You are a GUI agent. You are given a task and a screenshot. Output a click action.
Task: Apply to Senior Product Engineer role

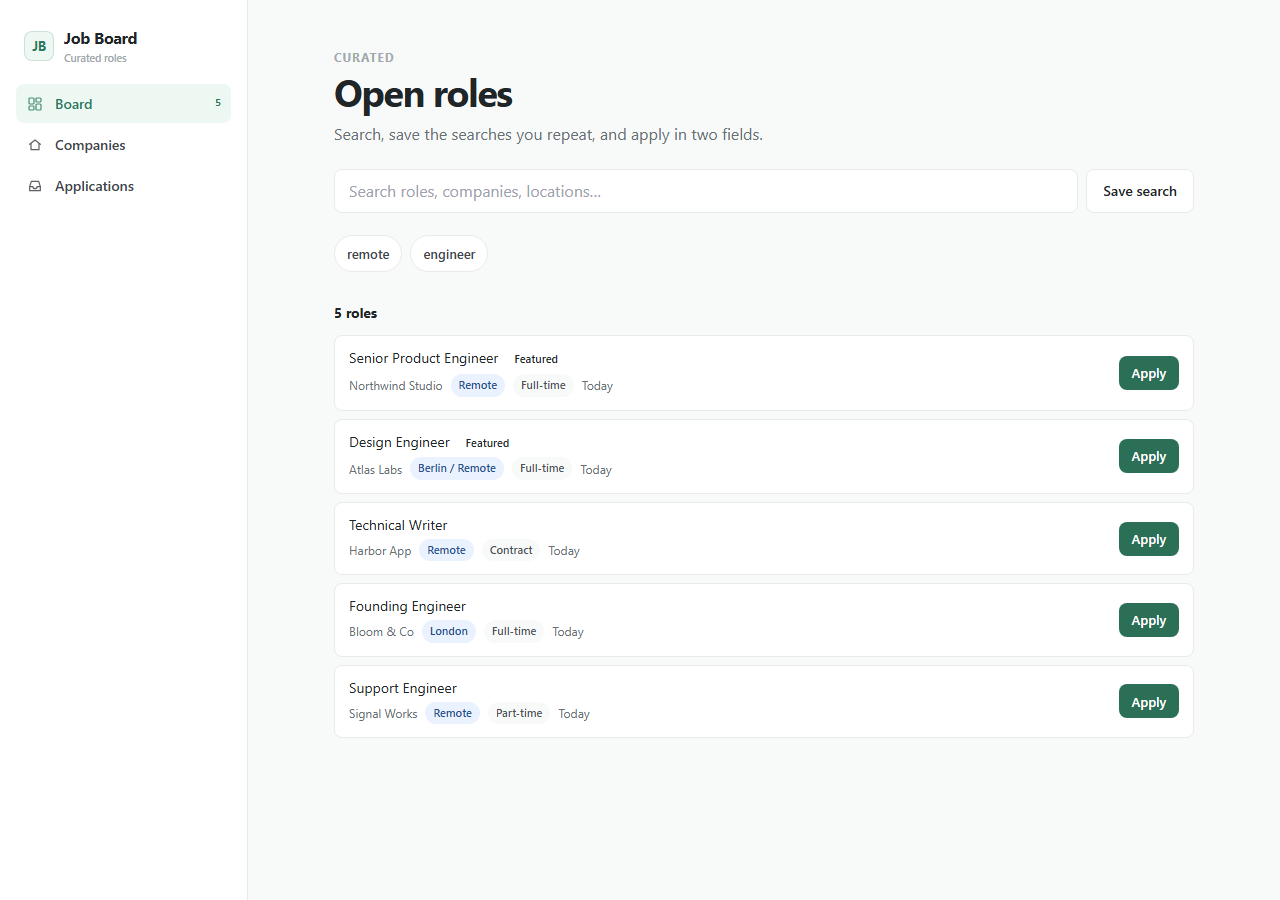coord(1149,373)
